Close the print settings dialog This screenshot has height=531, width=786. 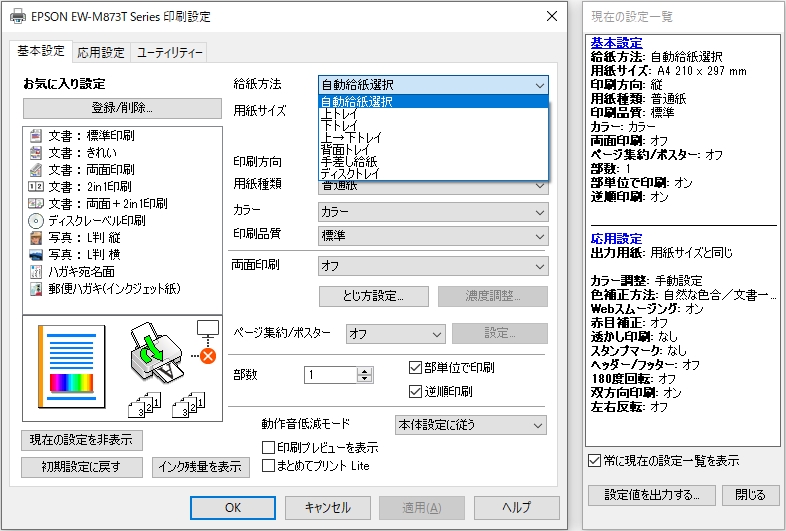click(x=552, y=16)
